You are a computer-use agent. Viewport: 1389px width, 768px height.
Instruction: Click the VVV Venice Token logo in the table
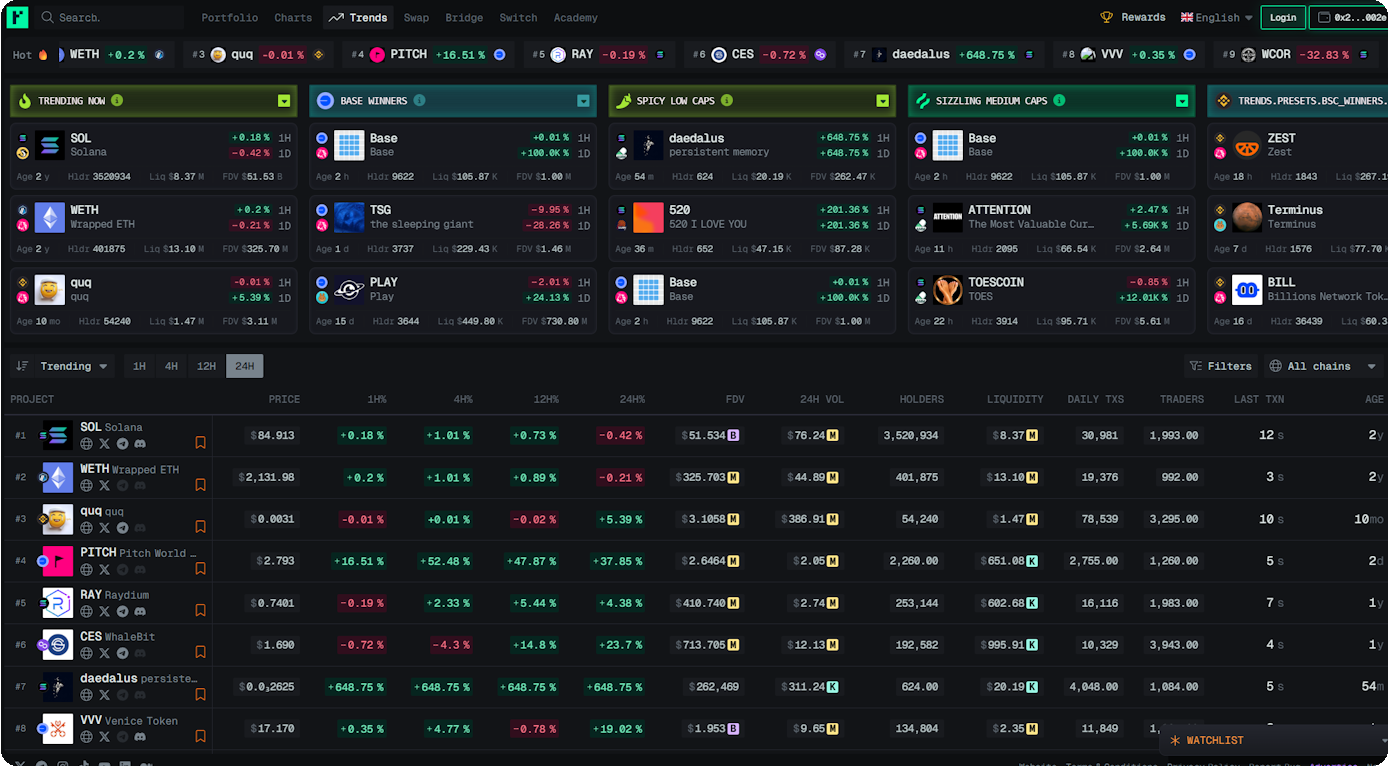(x=58, y=729)
